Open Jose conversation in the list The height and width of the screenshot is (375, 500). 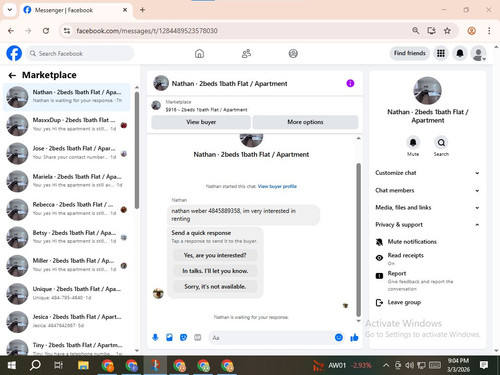(x=66, y=153)
